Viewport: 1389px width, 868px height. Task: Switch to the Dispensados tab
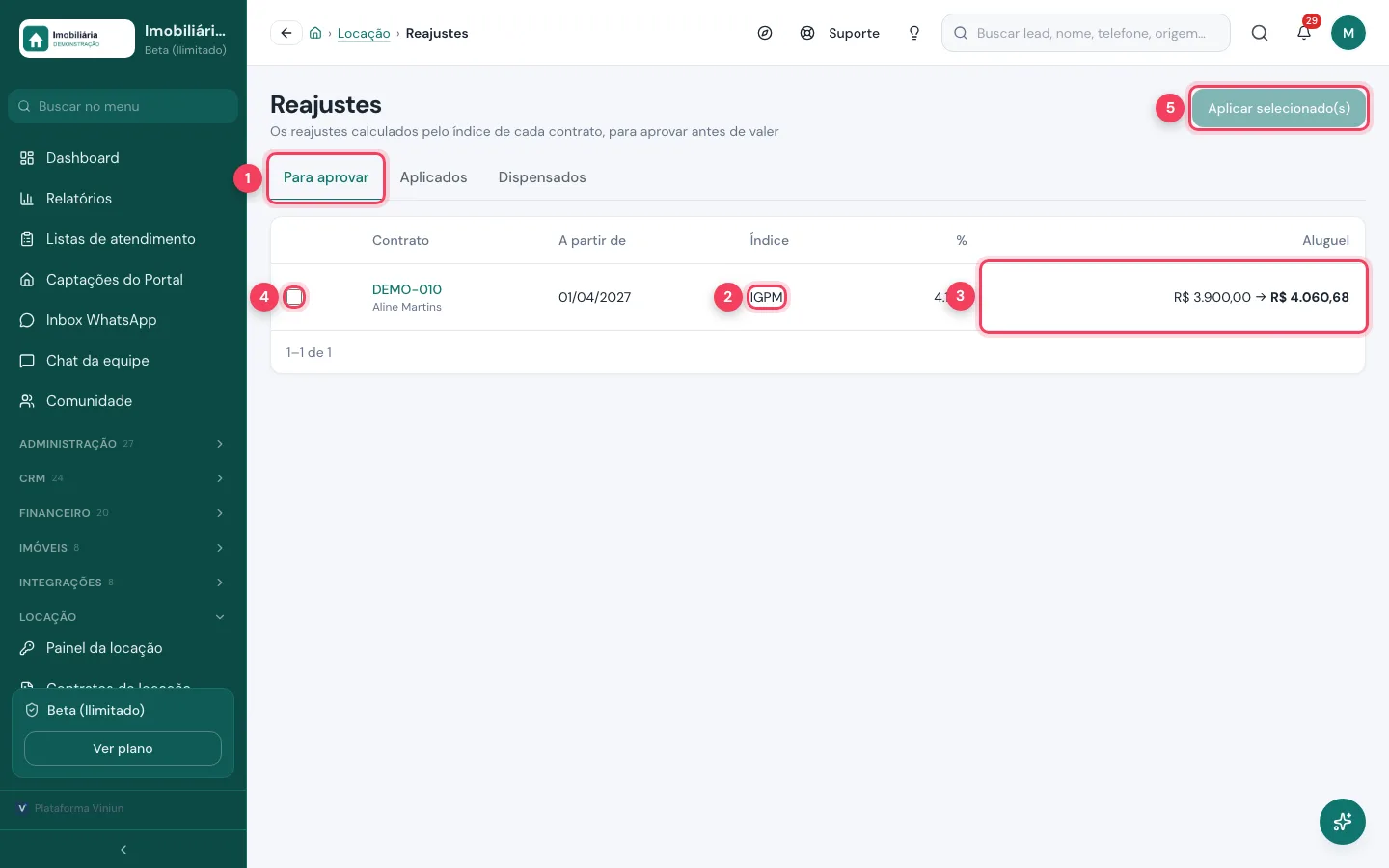point(542,177)
